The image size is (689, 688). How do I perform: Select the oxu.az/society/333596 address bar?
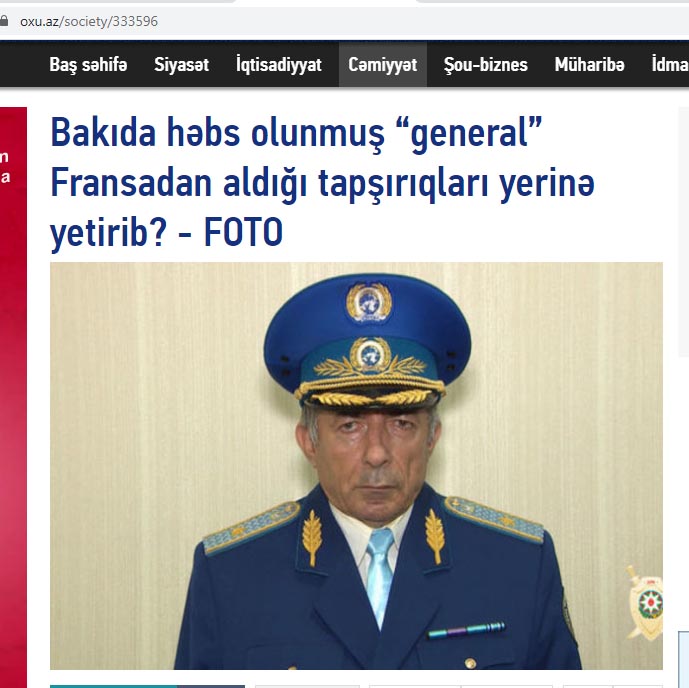[x=344, y=21]
